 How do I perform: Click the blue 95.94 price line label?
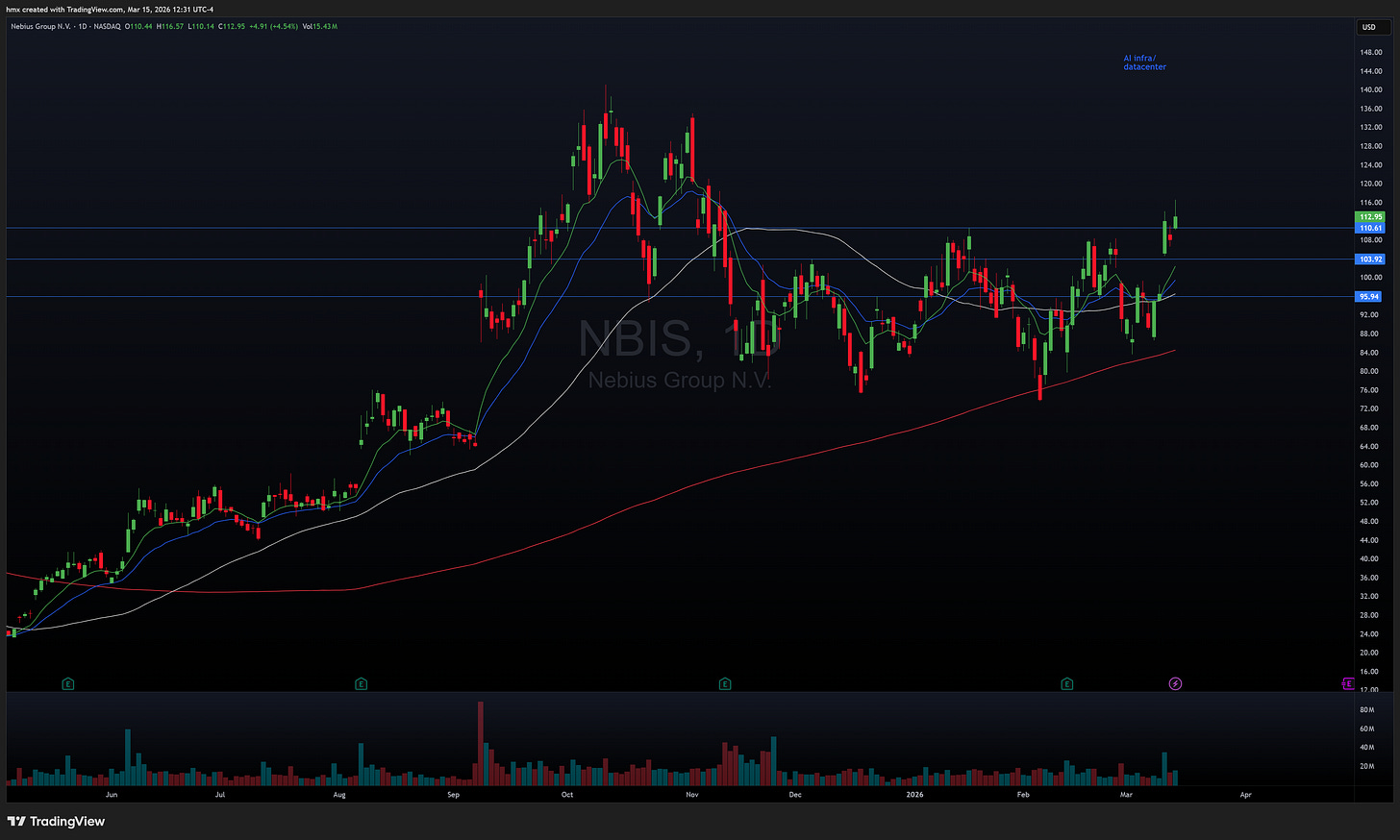click(1370, 297)
